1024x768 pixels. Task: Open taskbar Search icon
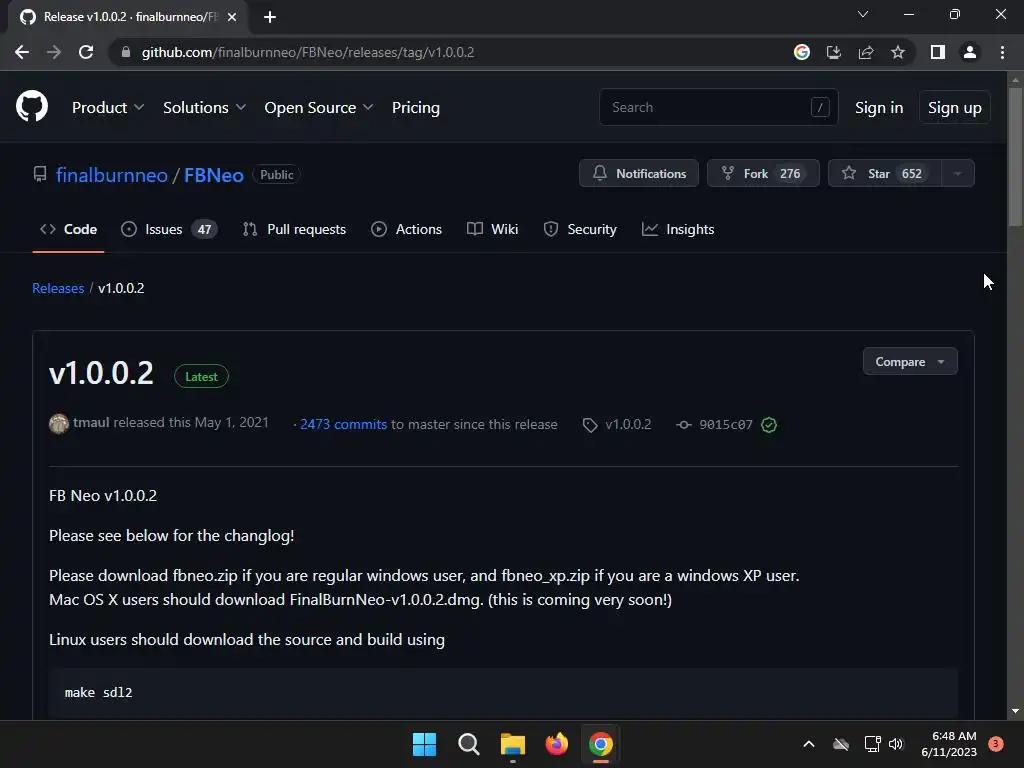[468, 744]
